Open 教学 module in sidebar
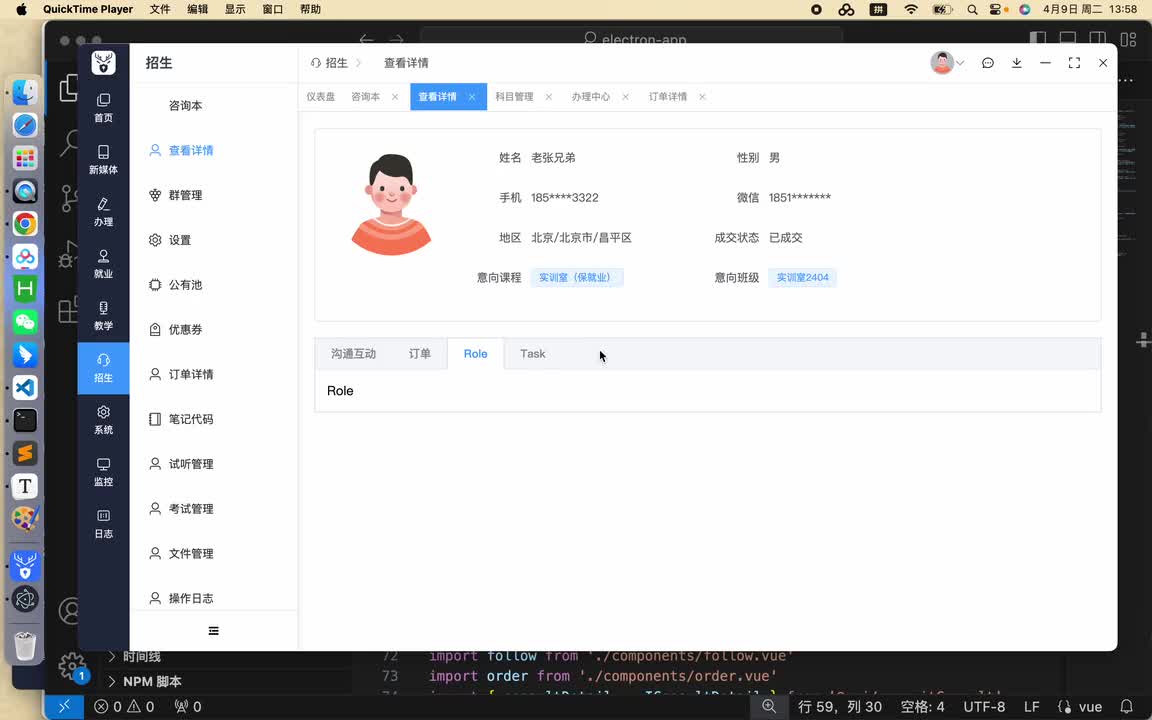Screen dimensions: 1152x720 tap(103, 316)
